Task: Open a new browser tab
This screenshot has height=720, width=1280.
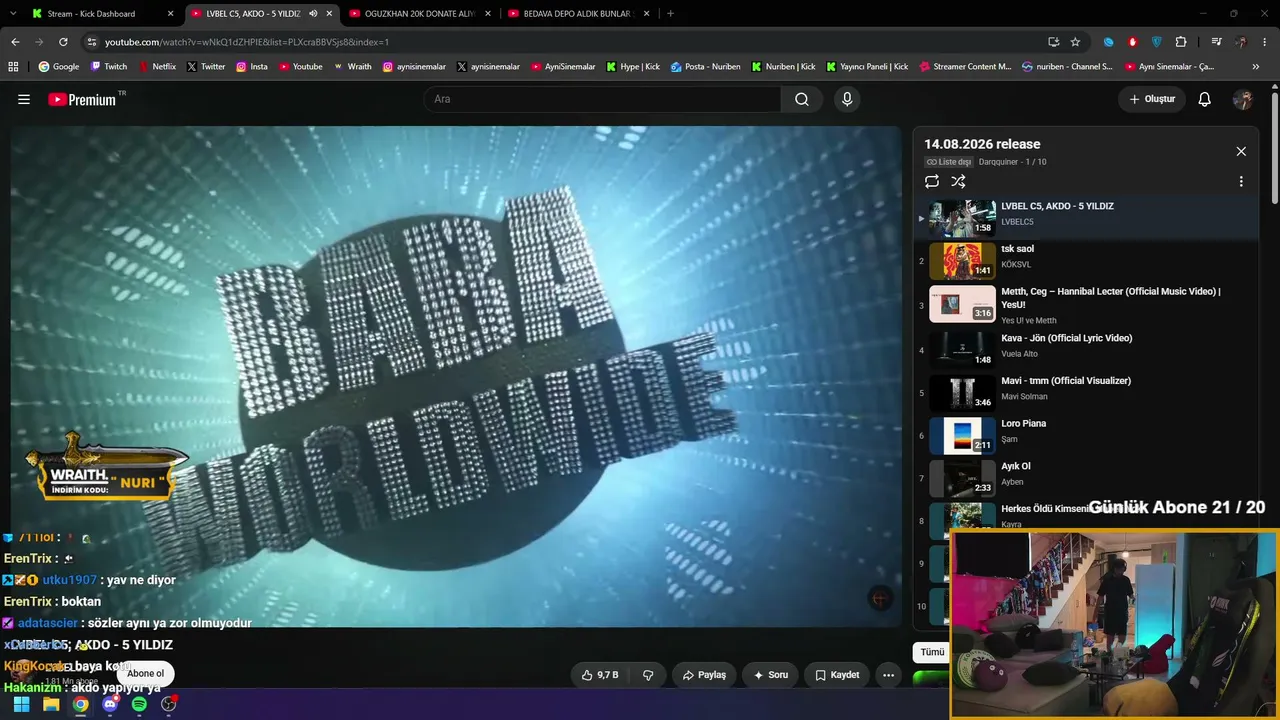Action: click(x=670, y=14)
